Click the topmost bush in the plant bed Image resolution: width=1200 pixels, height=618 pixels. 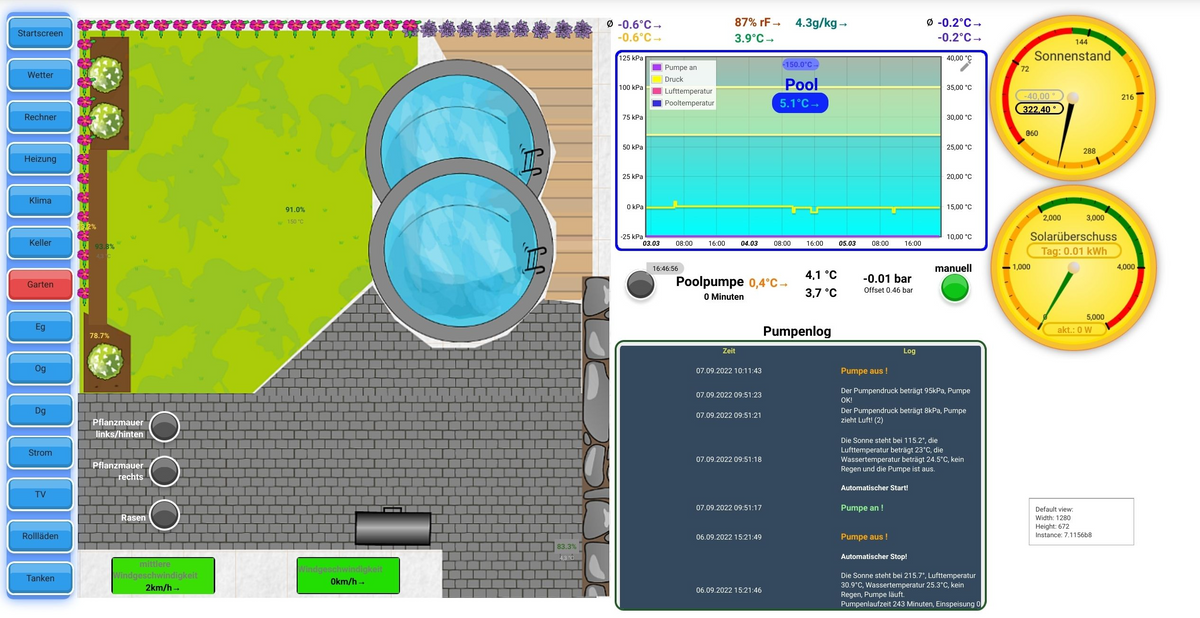click(x=105, y=74)
